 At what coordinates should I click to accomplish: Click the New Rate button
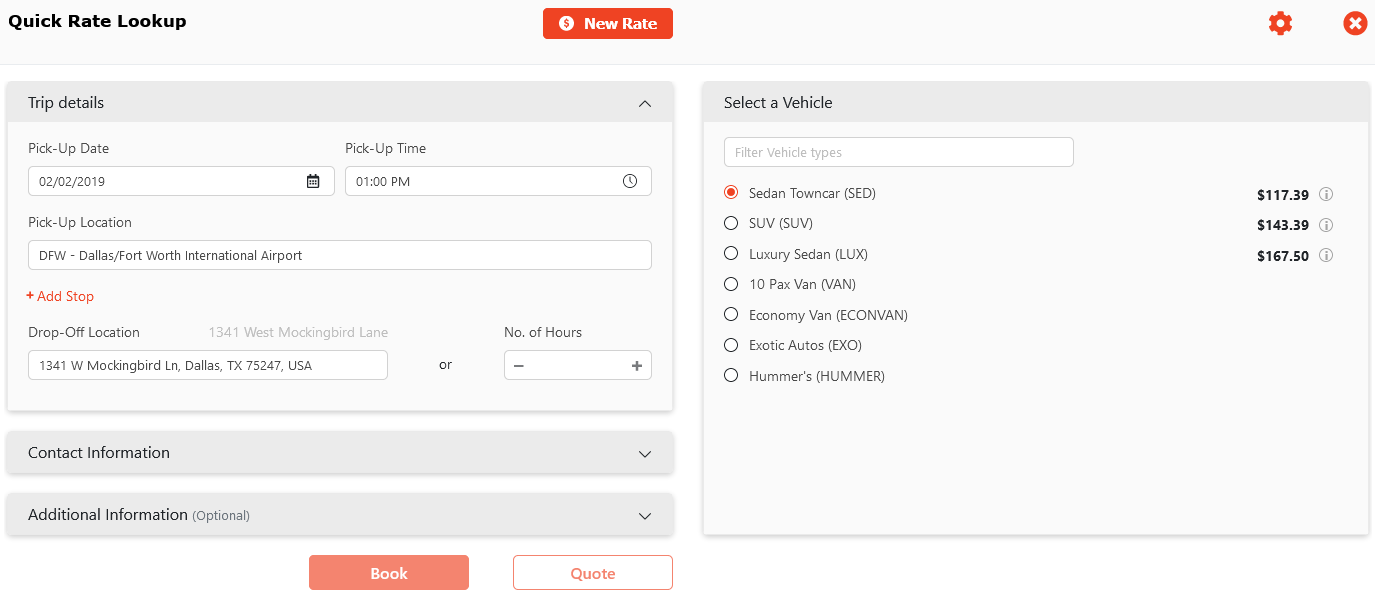click(x=608, y=24)
